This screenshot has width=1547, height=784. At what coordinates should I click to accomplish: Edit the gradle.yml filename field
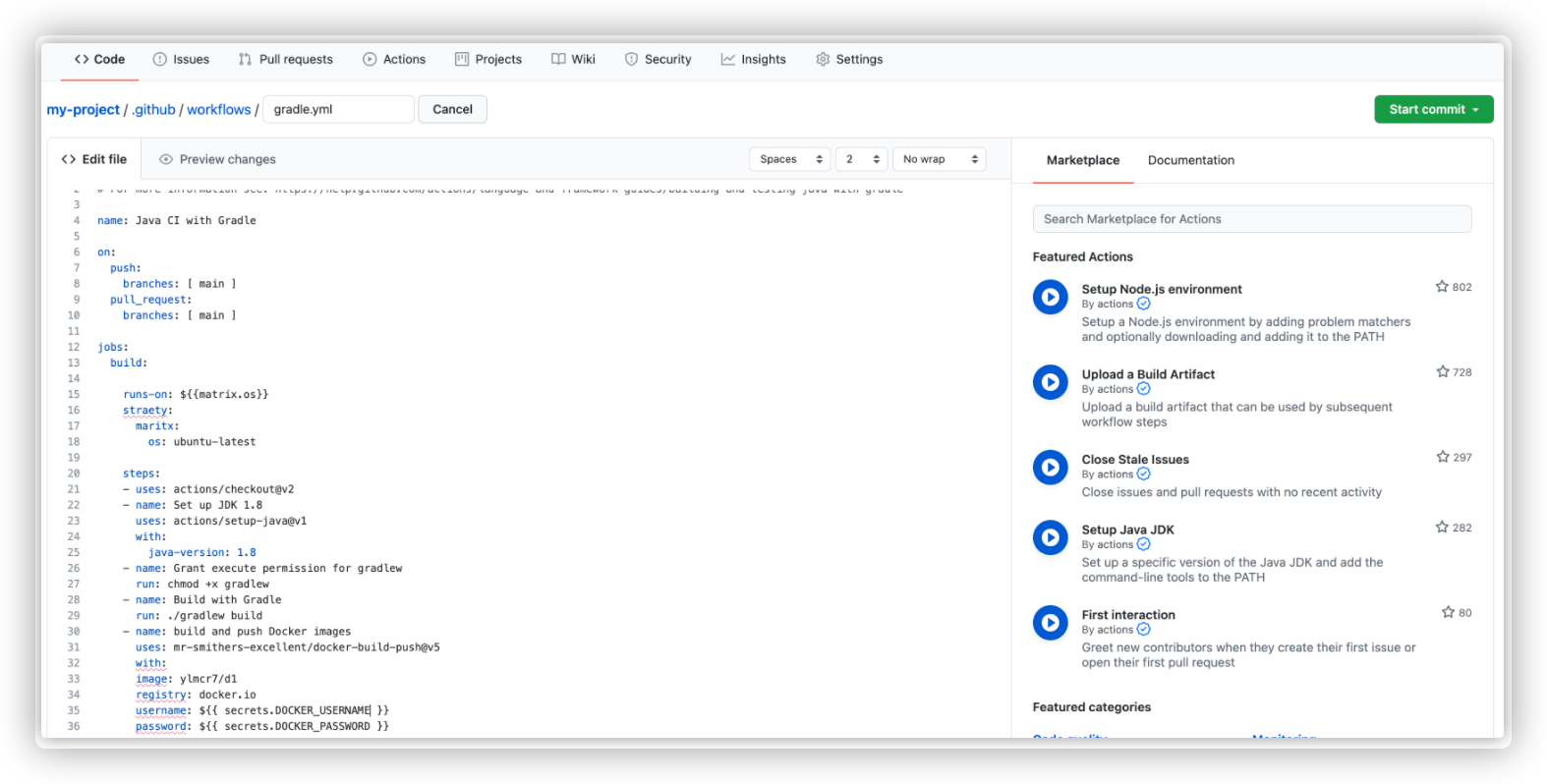click(338, 109)
